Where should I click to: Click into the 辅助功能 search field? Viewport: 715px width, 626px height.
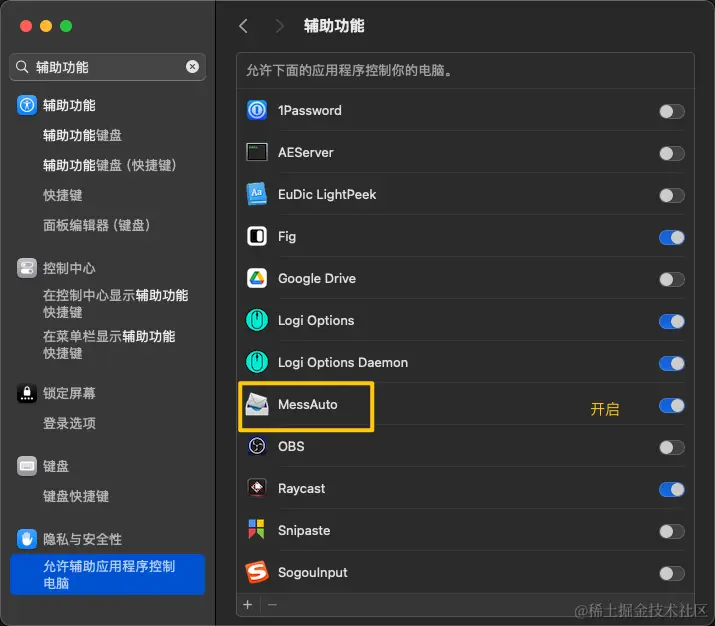pos(107,67)
